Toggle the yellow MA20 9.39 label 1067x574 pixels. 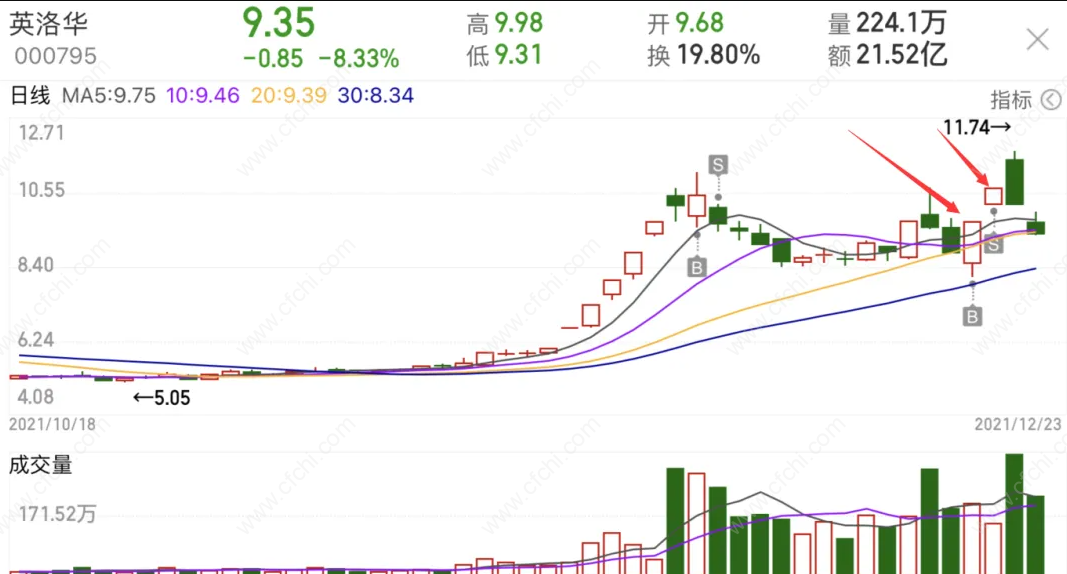click(289, 95)
